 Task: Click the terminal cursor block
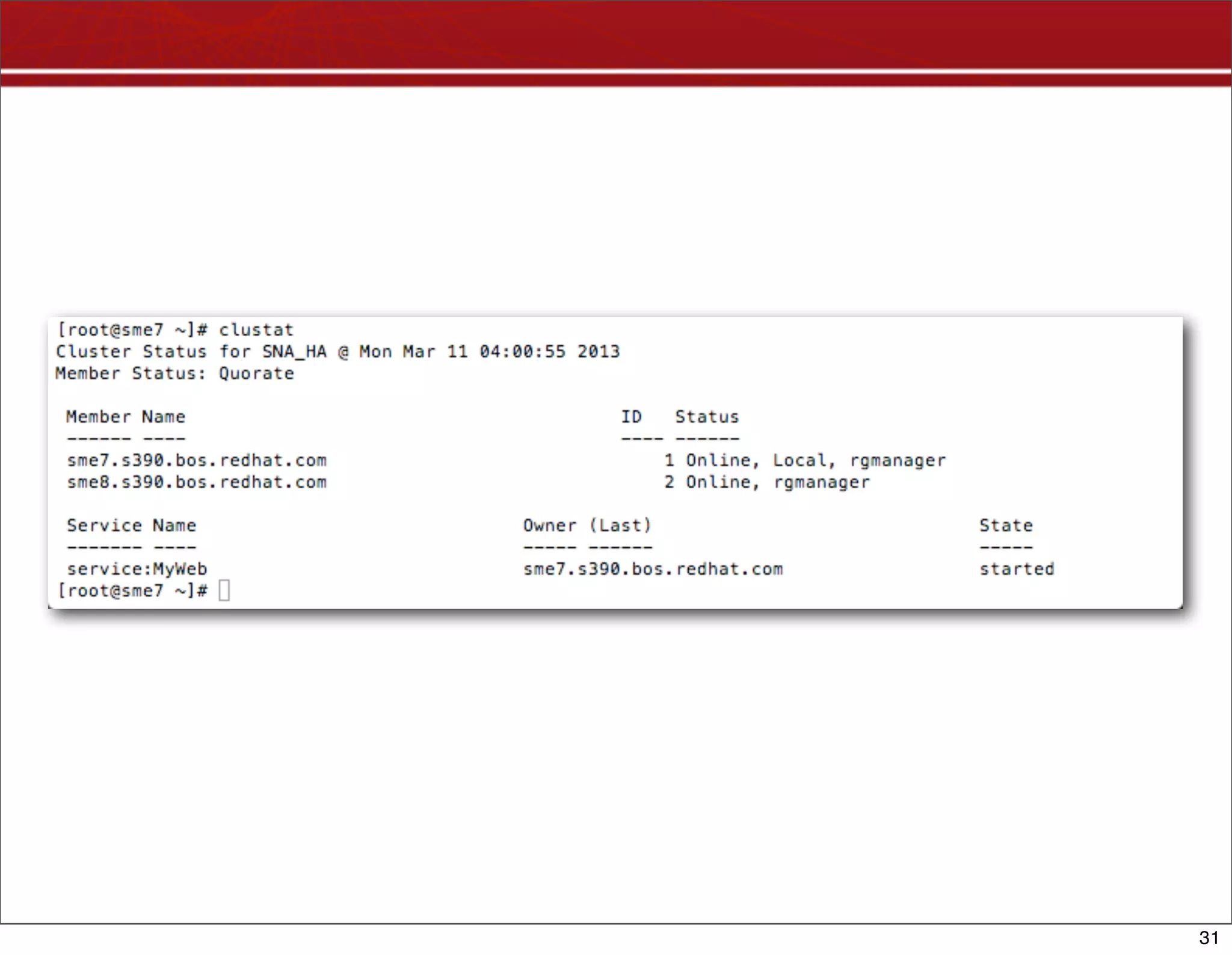tap(224, 591)
